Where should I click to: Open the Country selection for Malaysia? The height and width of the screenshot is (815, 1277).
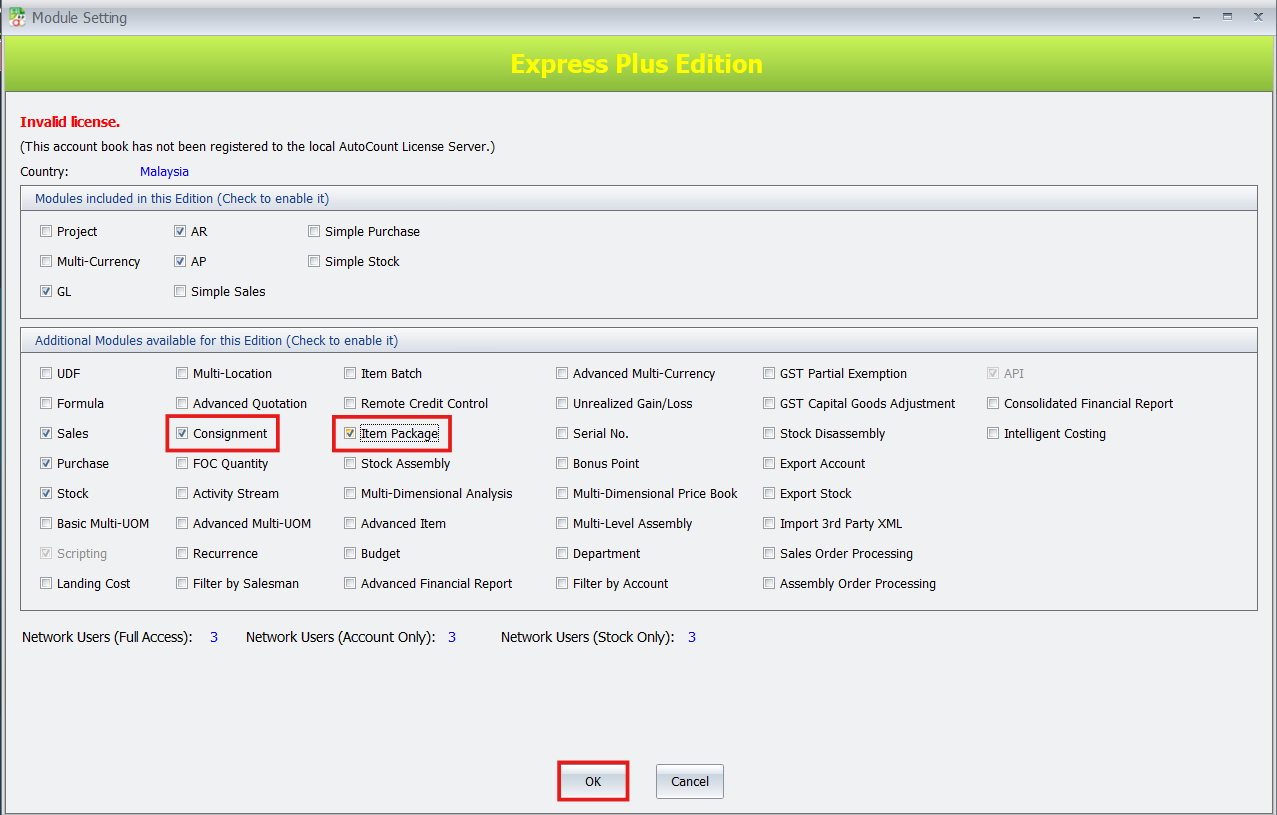pyautogui.click(x=164, y=171)
